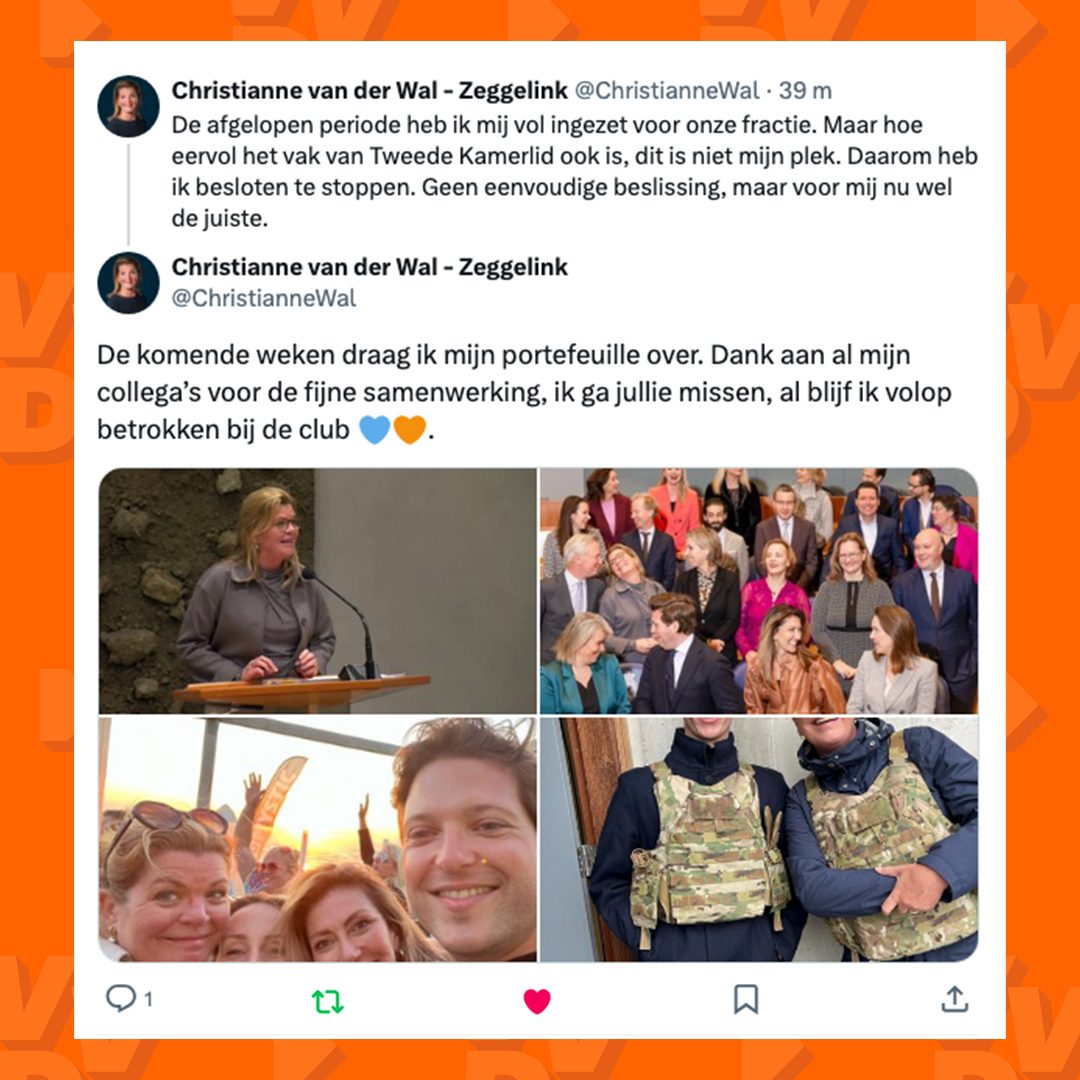Click the author name on second tweet
The width and height of the screenshot is (1080, 1080).
tap(369, 267)
